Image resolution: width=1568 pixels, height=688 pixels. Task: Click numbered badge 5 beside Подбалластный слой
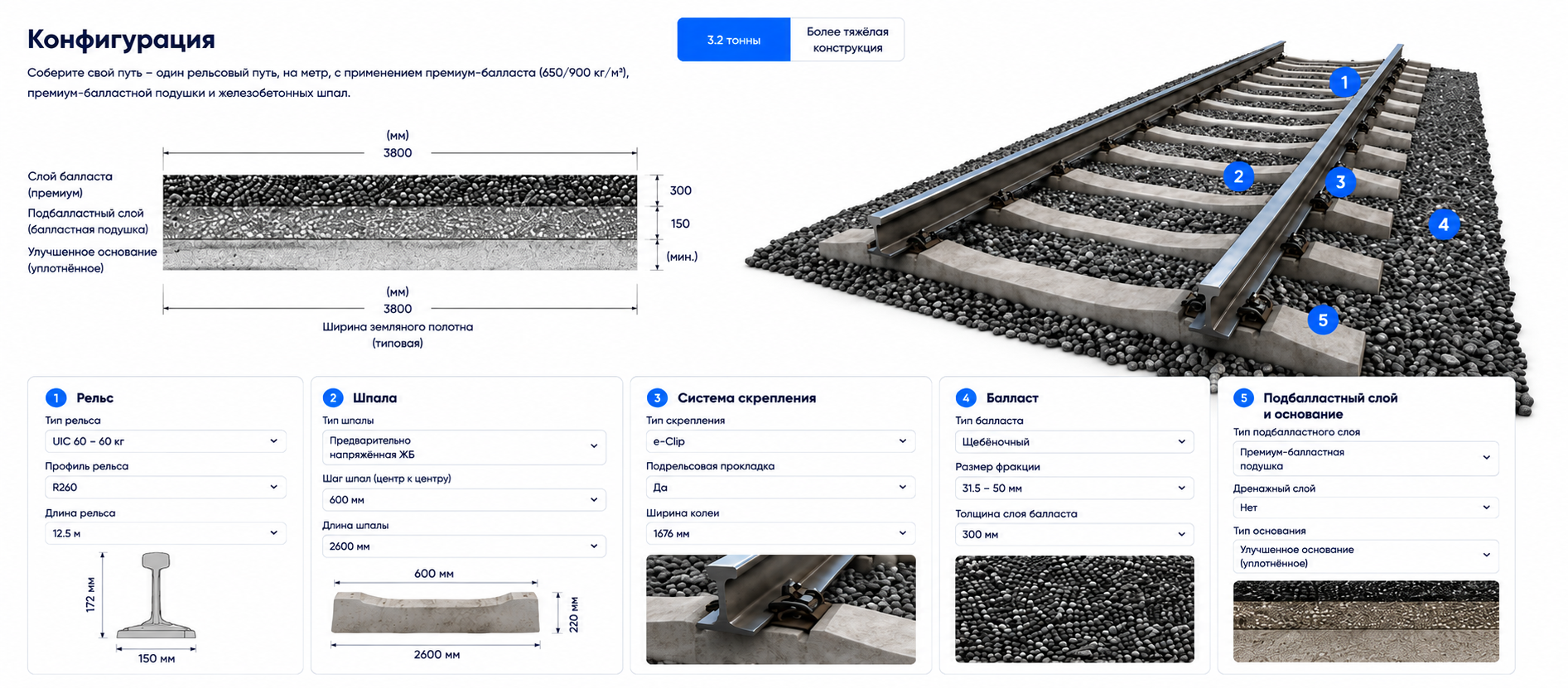coord(1243,398)
